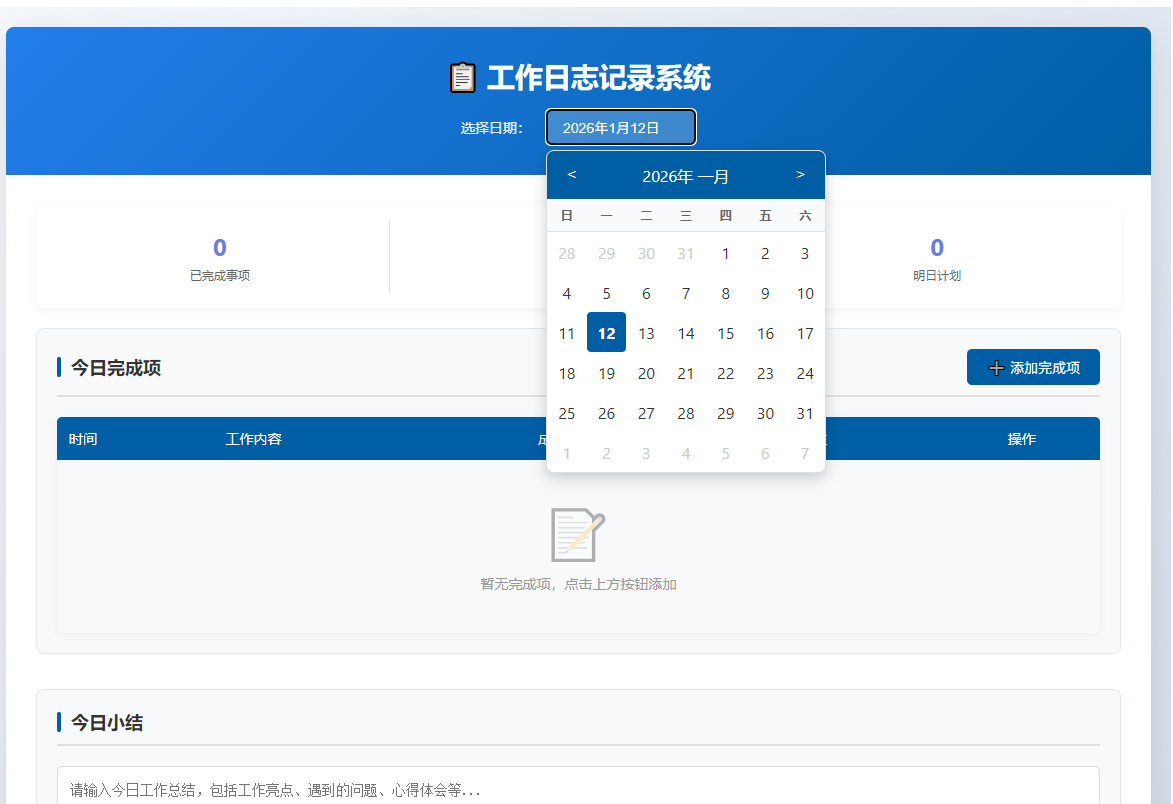Click the 2026年 一月 calendar header
The image size is (1173, 804).
coord(685,174)
